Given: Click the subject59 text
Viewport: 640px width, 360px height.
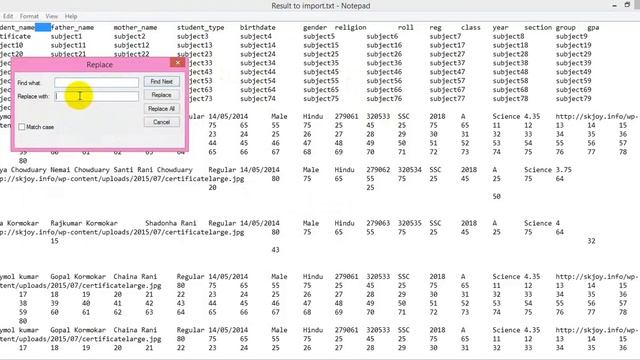Looking at the screenshot, I should coord(573,81).
